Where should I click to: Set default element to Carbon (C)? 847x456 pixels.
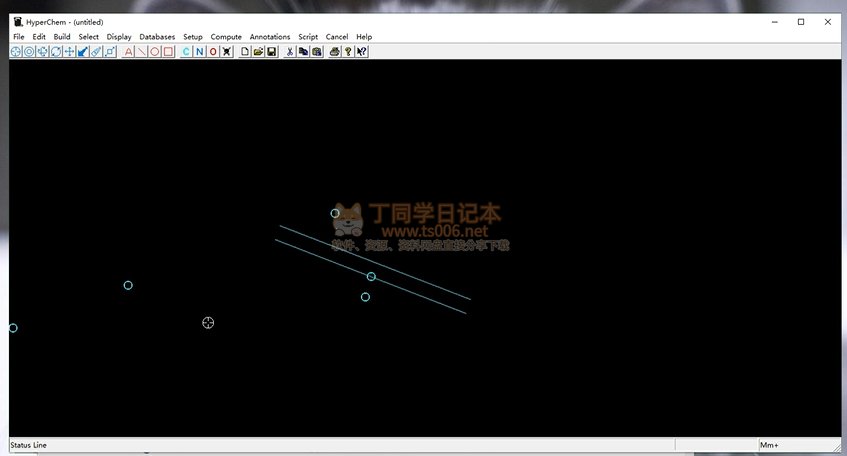click(186, 51)
